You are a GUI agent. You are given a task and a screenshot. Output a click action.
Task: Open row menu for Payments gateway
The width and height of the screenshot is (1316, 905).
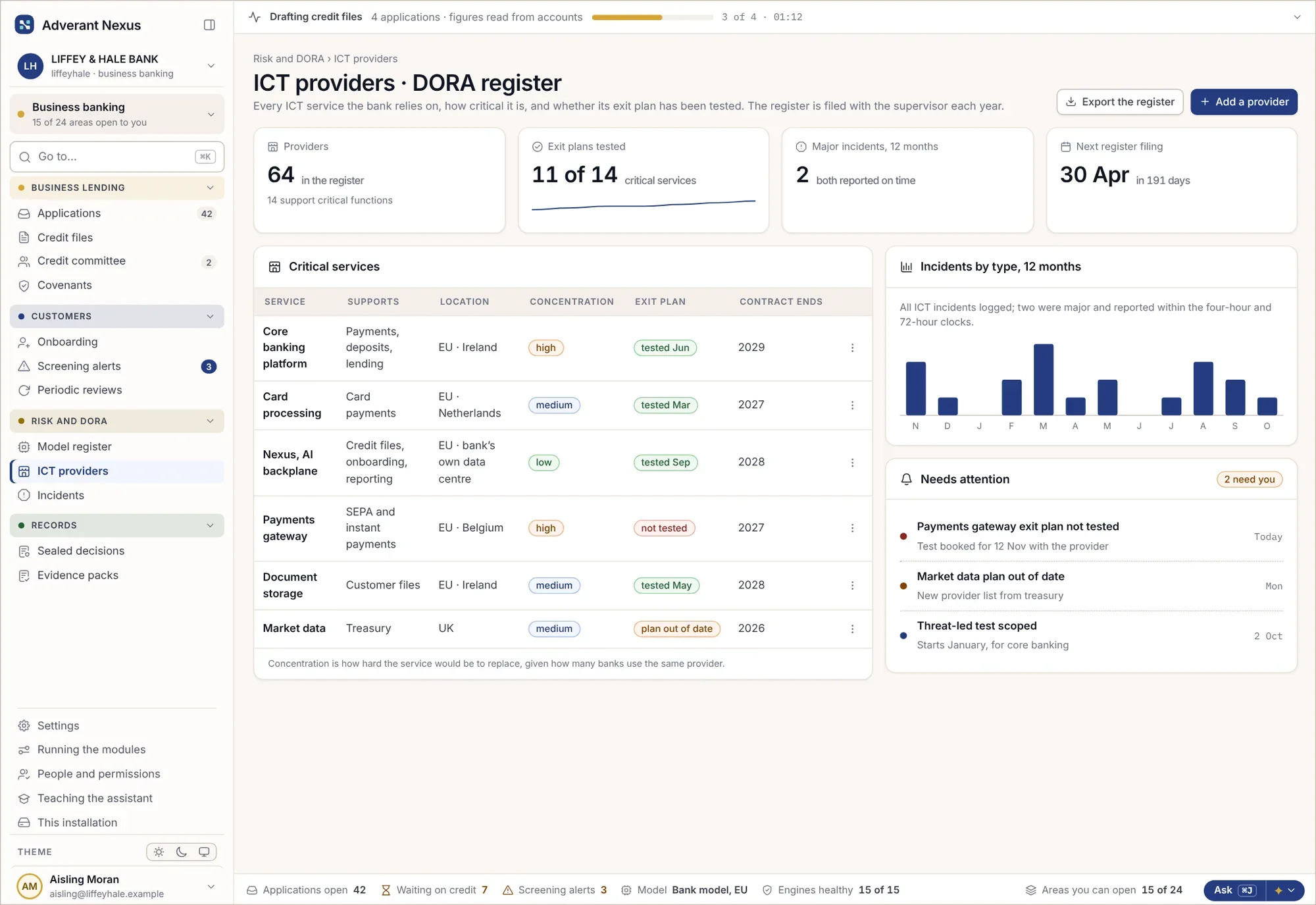coord(852,528)
